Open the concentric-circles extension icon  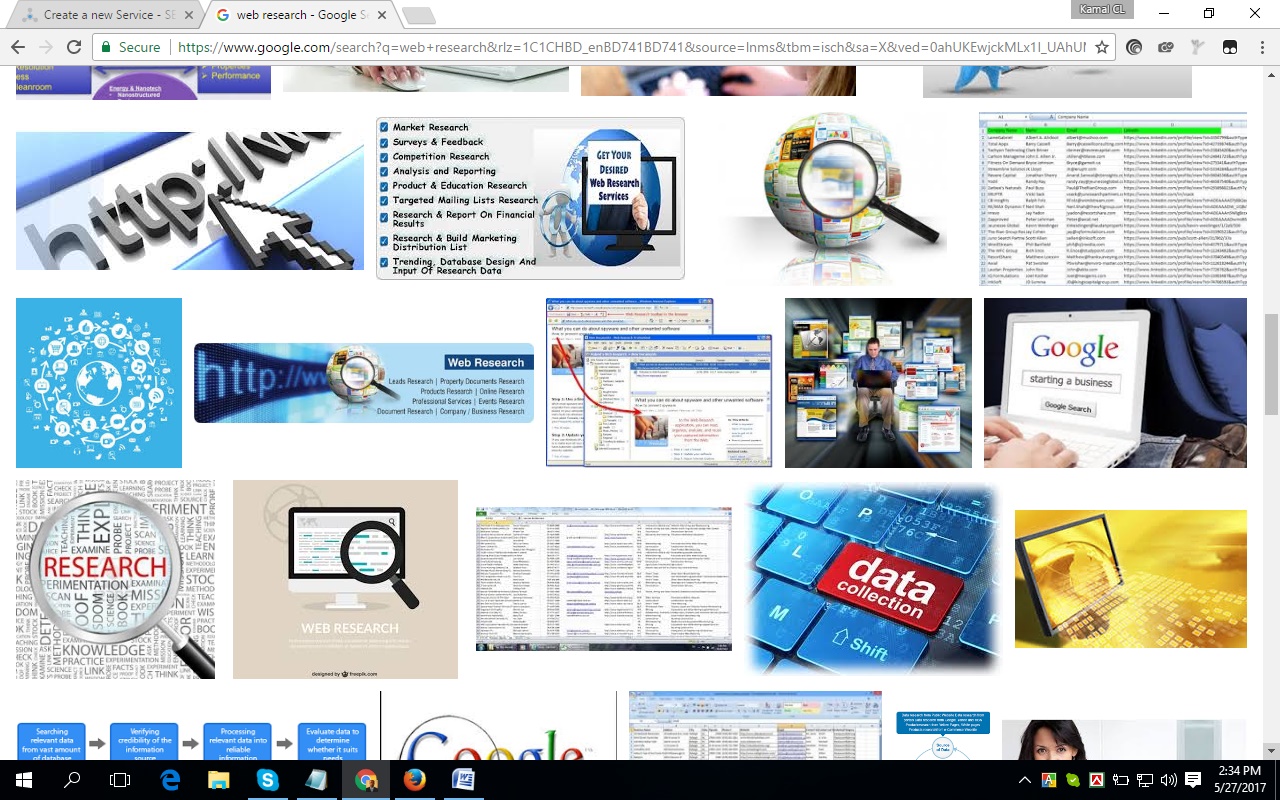(x=1134, y=47)
